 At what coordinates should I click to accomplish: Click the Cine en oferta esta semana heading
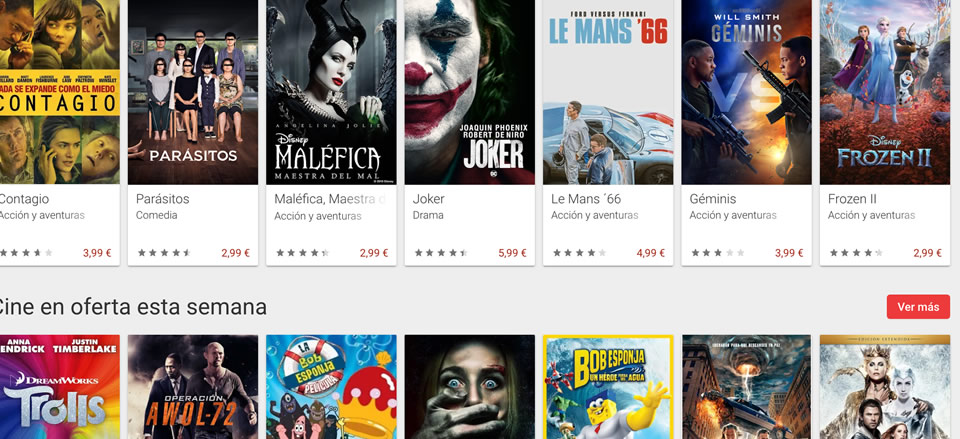tap(132, 307)
